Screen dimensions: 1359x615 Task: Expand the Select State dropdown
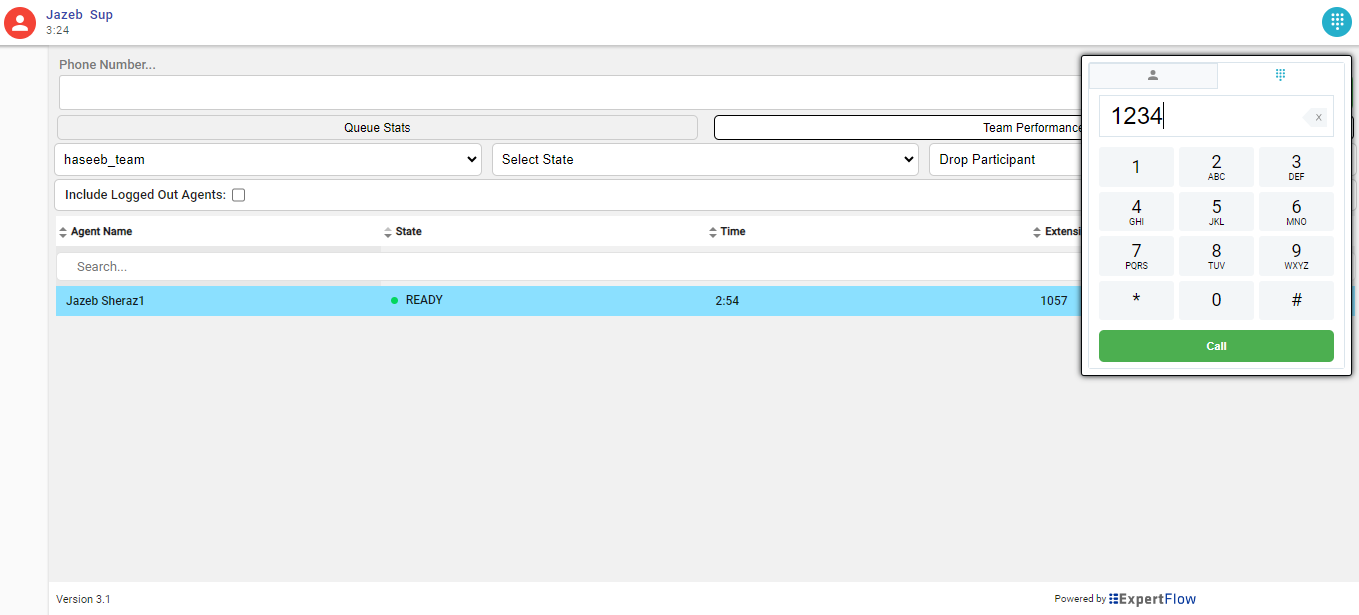pyautogui.click(x=705, y=160)
